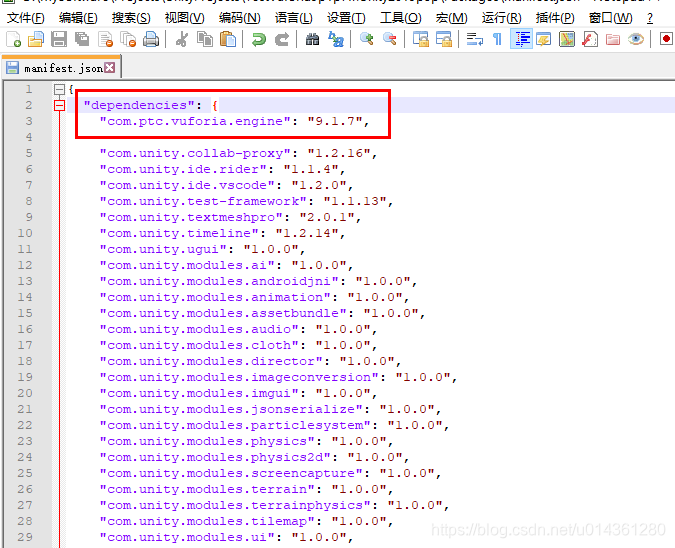Screen dimensions: 675x548
Task: Toggle word wrap icon
Action: coord(474,40)
